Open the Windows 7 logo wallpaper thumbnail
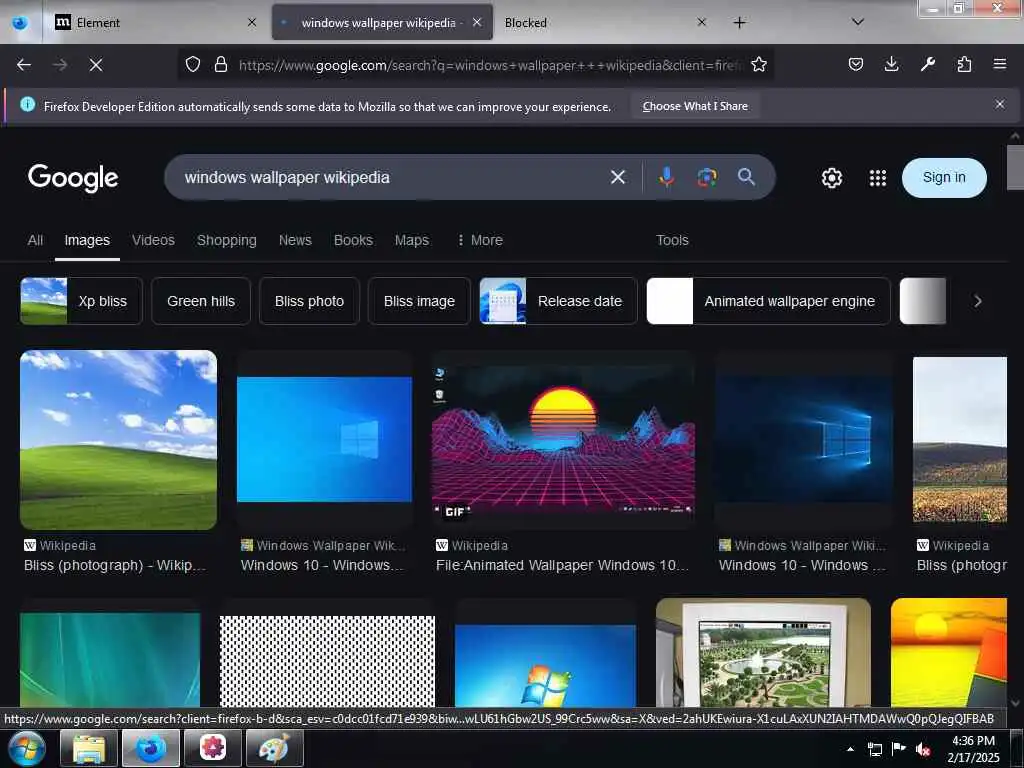Image resolution: width=1024 pixels, height=768 pixels. point(545,666)
